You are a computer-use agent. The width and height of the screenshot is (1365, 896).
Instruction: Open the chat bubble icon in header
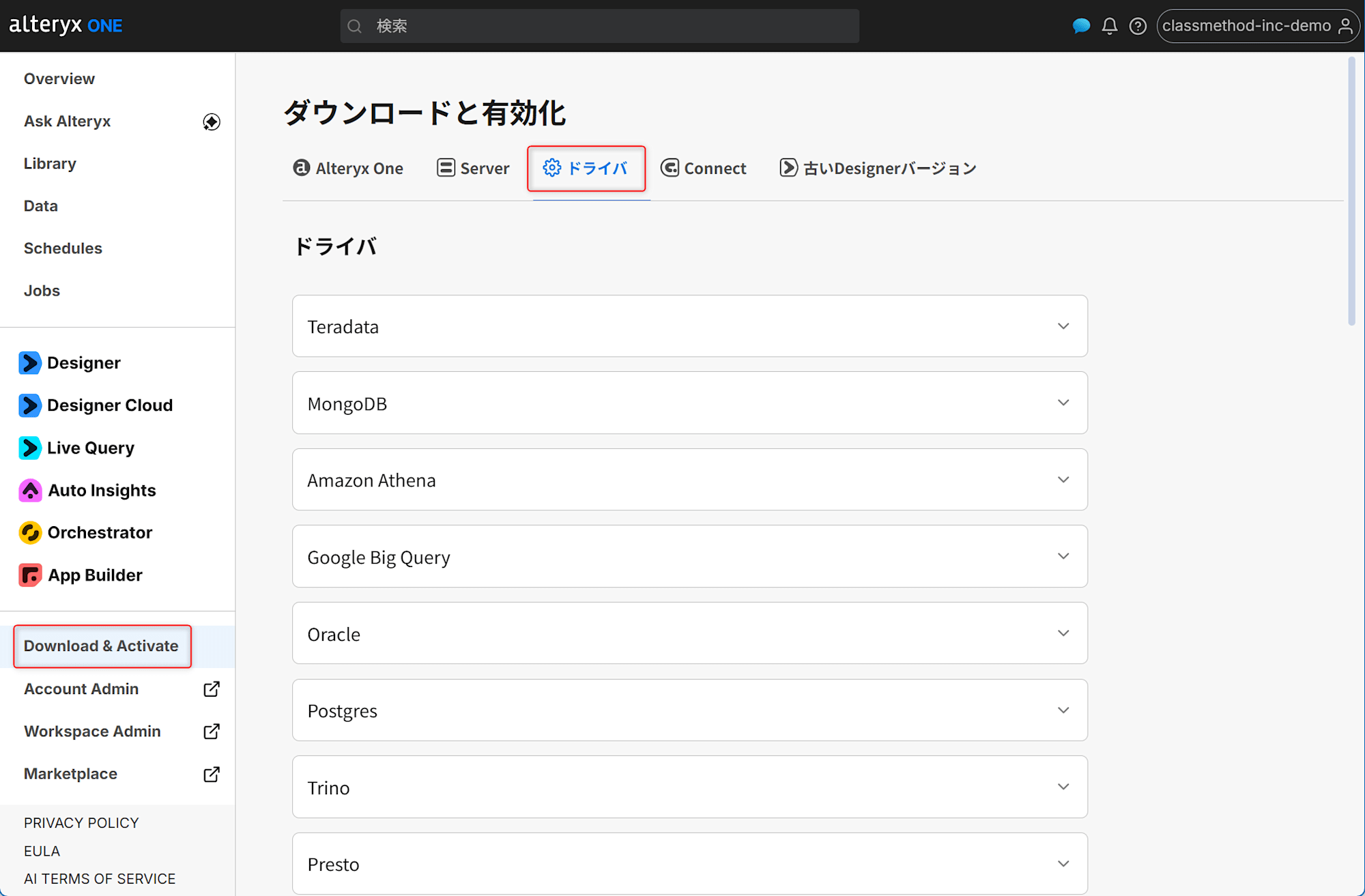click(x=1081, y=26)
